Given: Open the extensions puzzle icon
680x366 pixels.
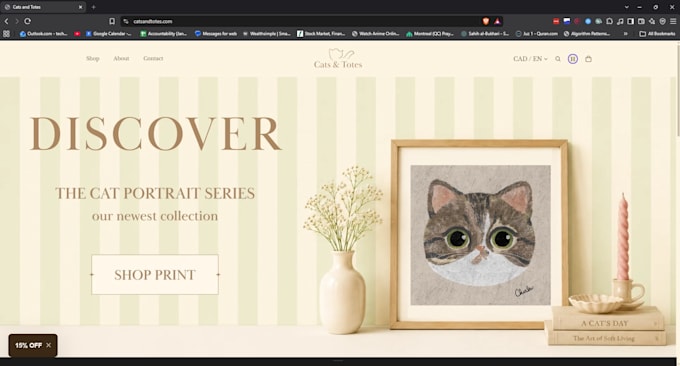Looking at the screenshot, I should 609,21.
